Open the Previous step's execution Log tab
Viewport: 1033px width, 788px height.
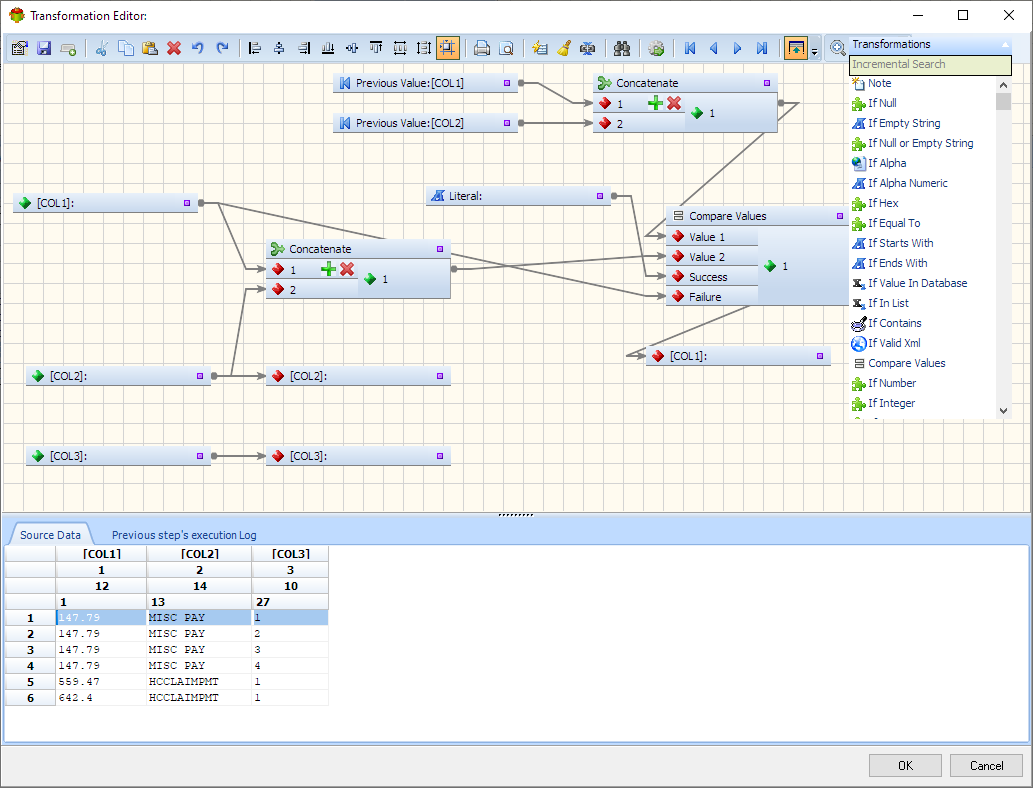184,535
